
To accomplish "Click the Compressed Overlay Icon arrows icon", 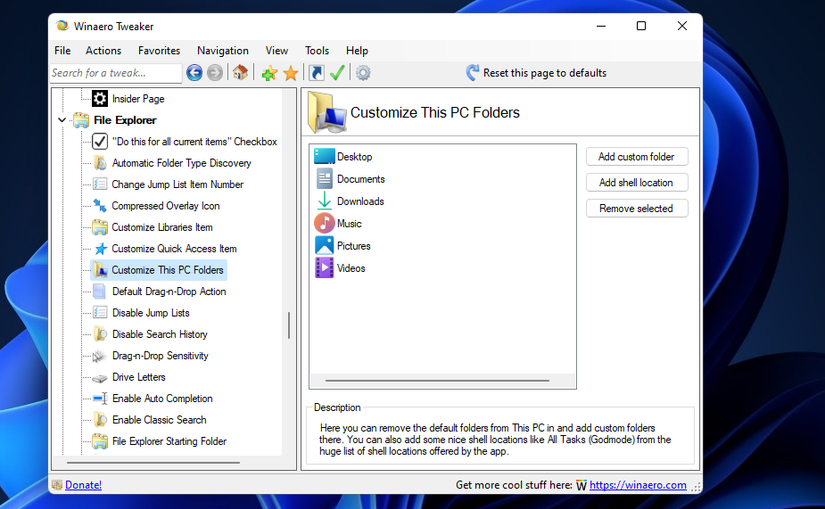I will coord(100,206).
